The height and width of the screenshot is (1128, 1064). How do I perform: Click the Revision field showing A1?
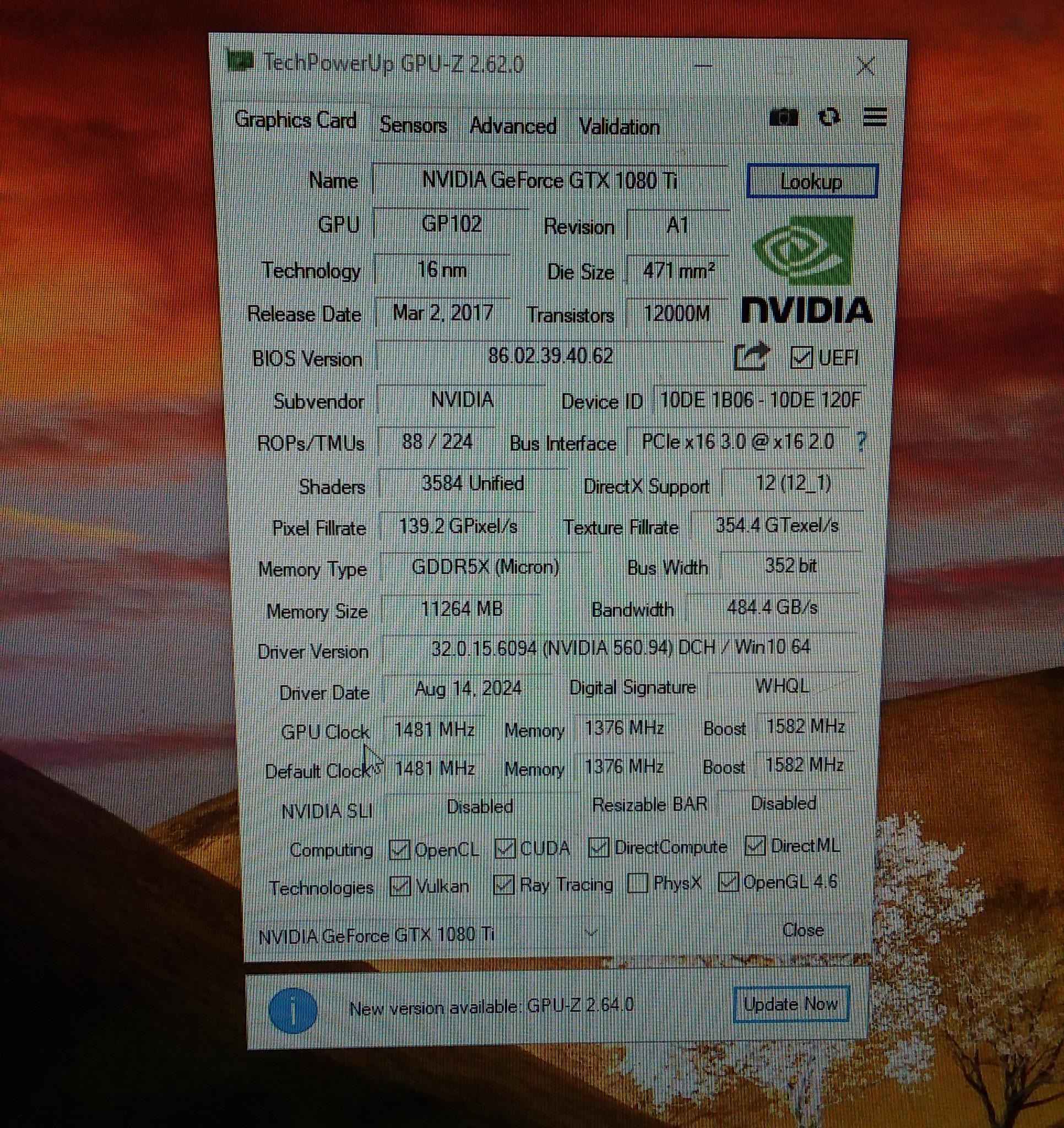point(677,225)
